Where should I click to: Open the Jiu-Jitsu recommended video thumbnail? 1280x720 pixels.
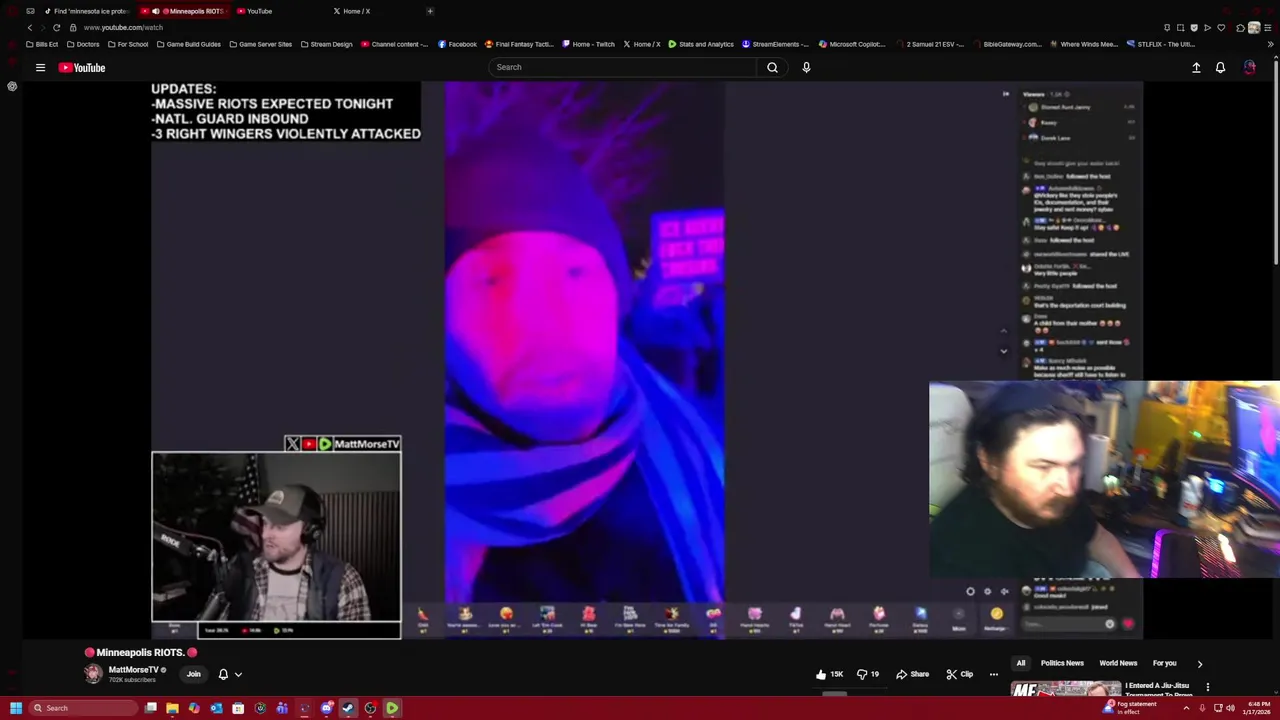point(1065,690)
